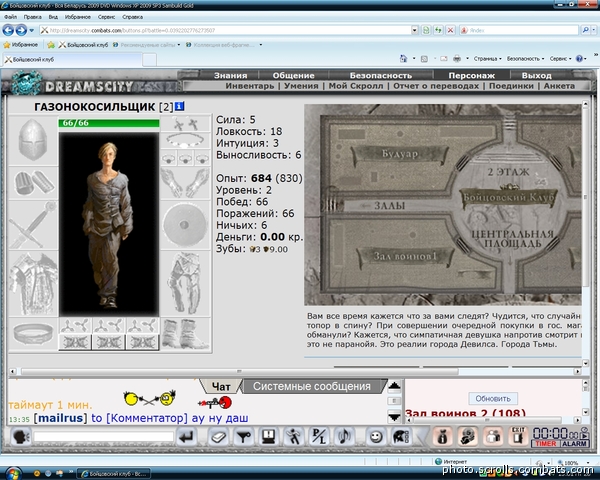Open the address bar dropdown arrow

pos(414,30)
